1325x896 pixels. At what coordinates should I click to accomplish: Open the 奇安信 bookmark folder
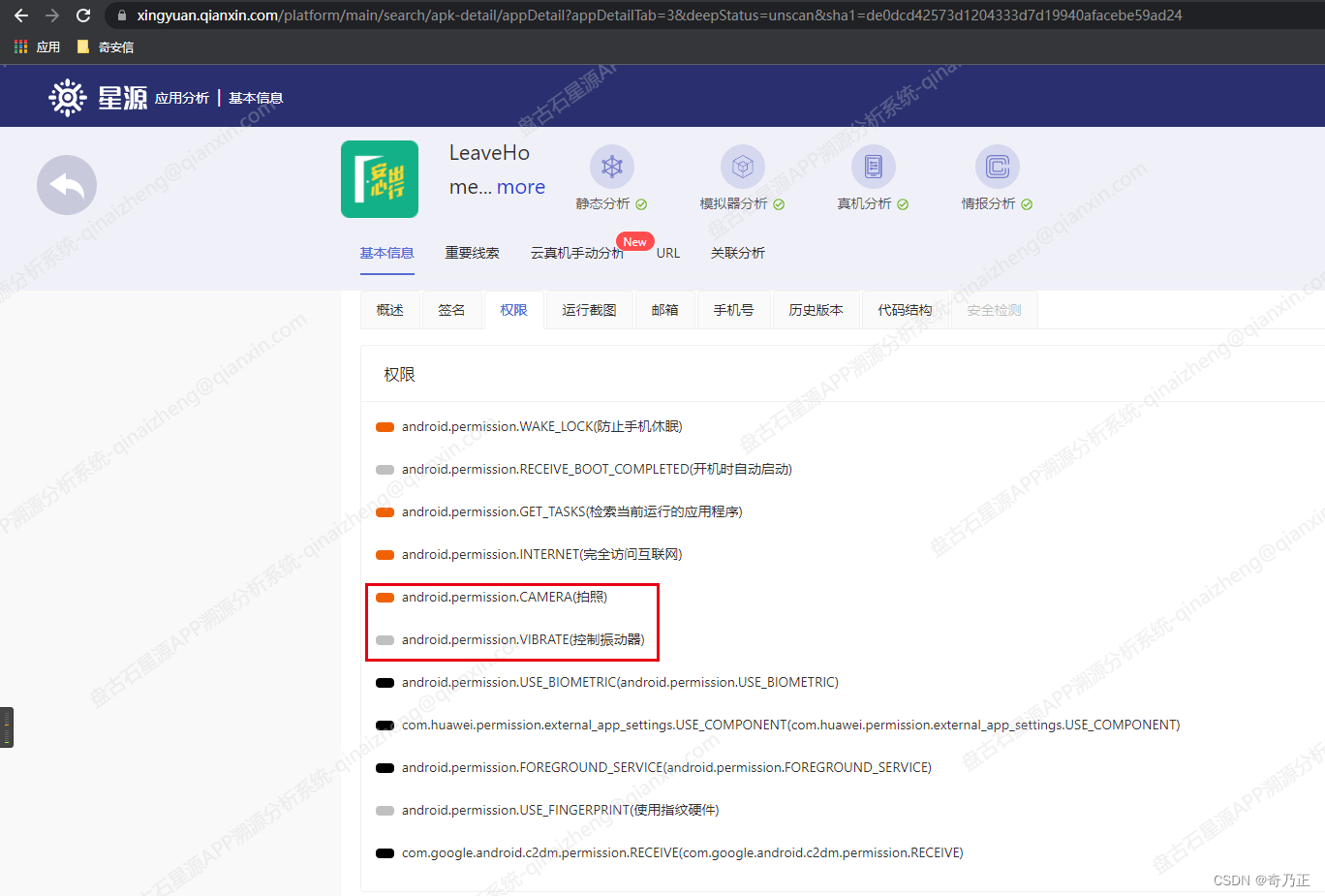click(106, 46)
